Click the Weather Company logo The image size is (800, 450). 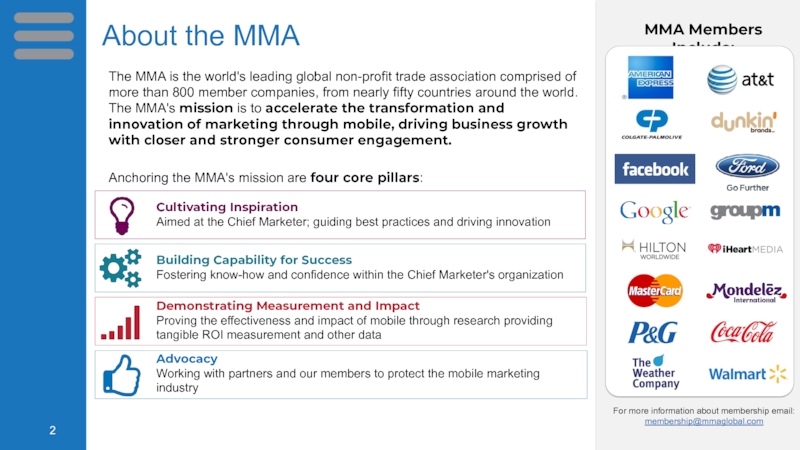pos(655,372)
